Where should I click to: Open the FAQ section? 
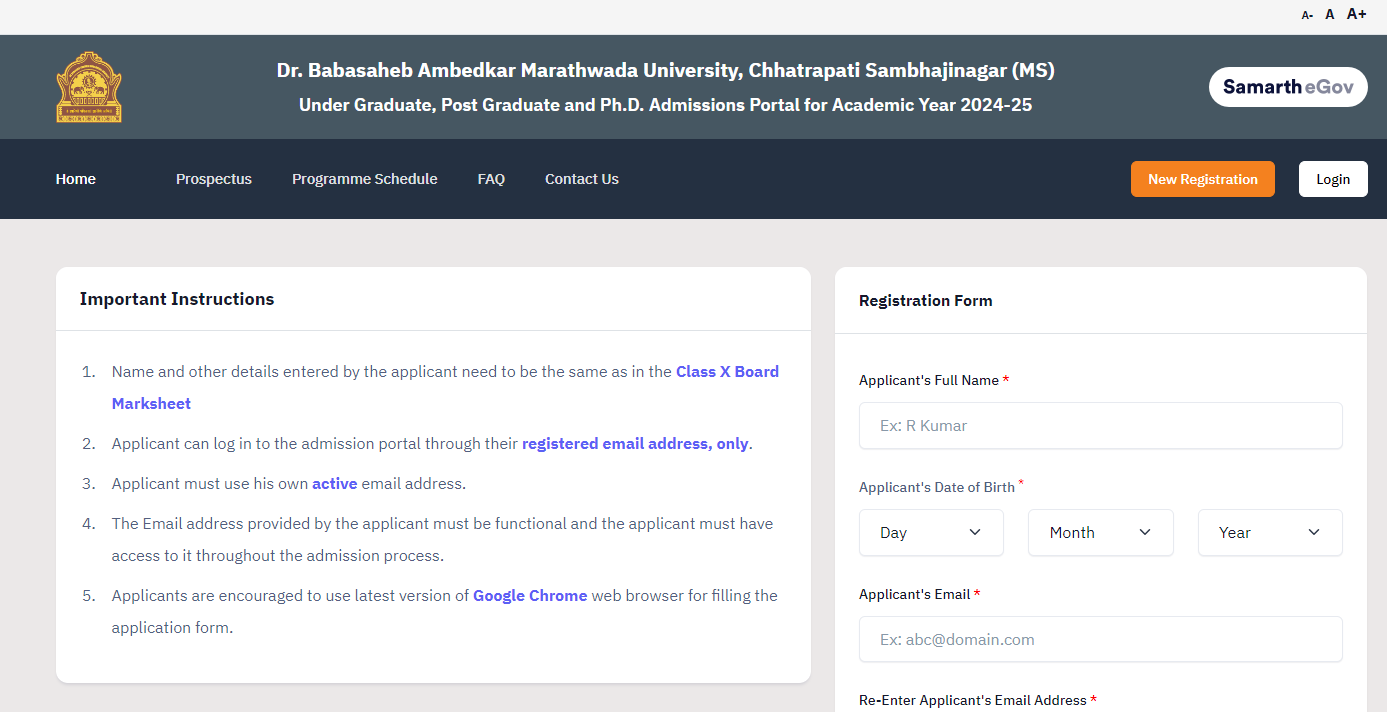(x=491, y=178)
